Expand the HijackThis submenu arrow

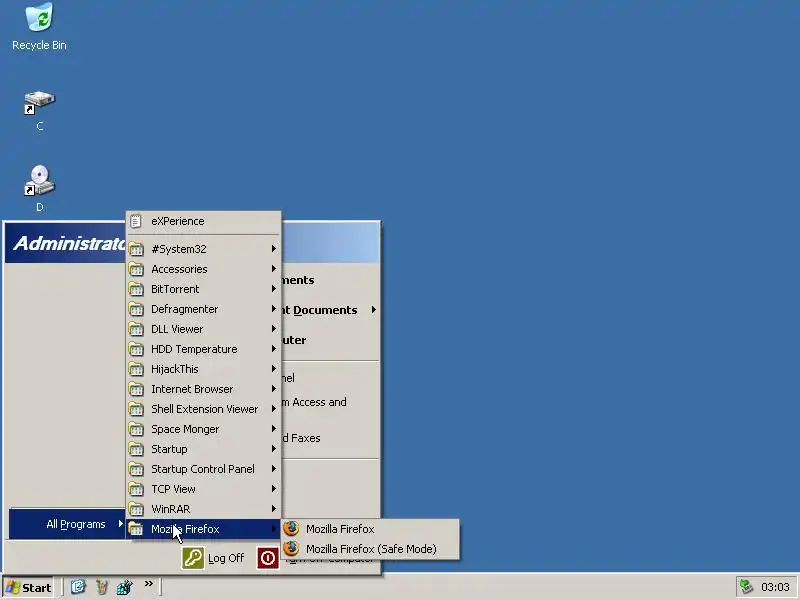(x=273, y=368)
